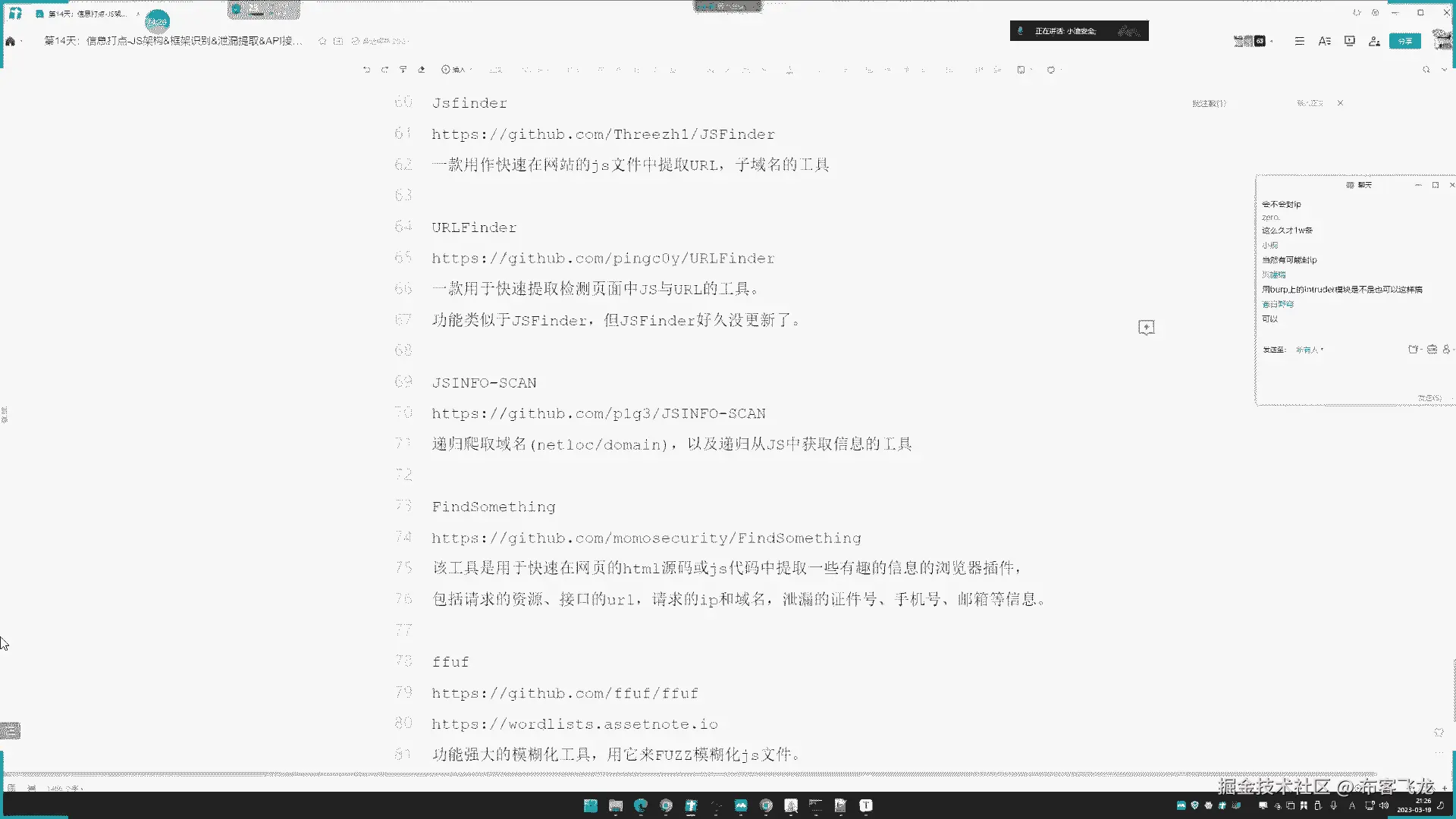The height and width of the screenshot is (819, 1456).
Task: Click the home icon left of title
Action: 11,41
